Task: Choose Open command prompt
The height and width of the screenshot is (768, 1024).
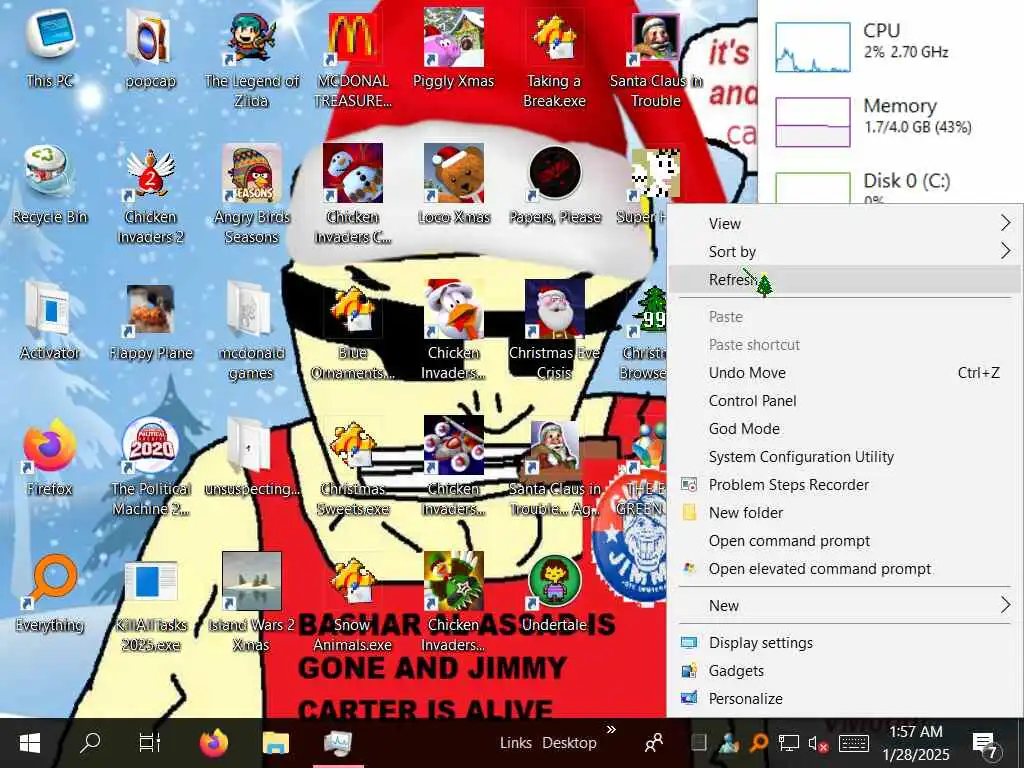Action: point(844,541)
